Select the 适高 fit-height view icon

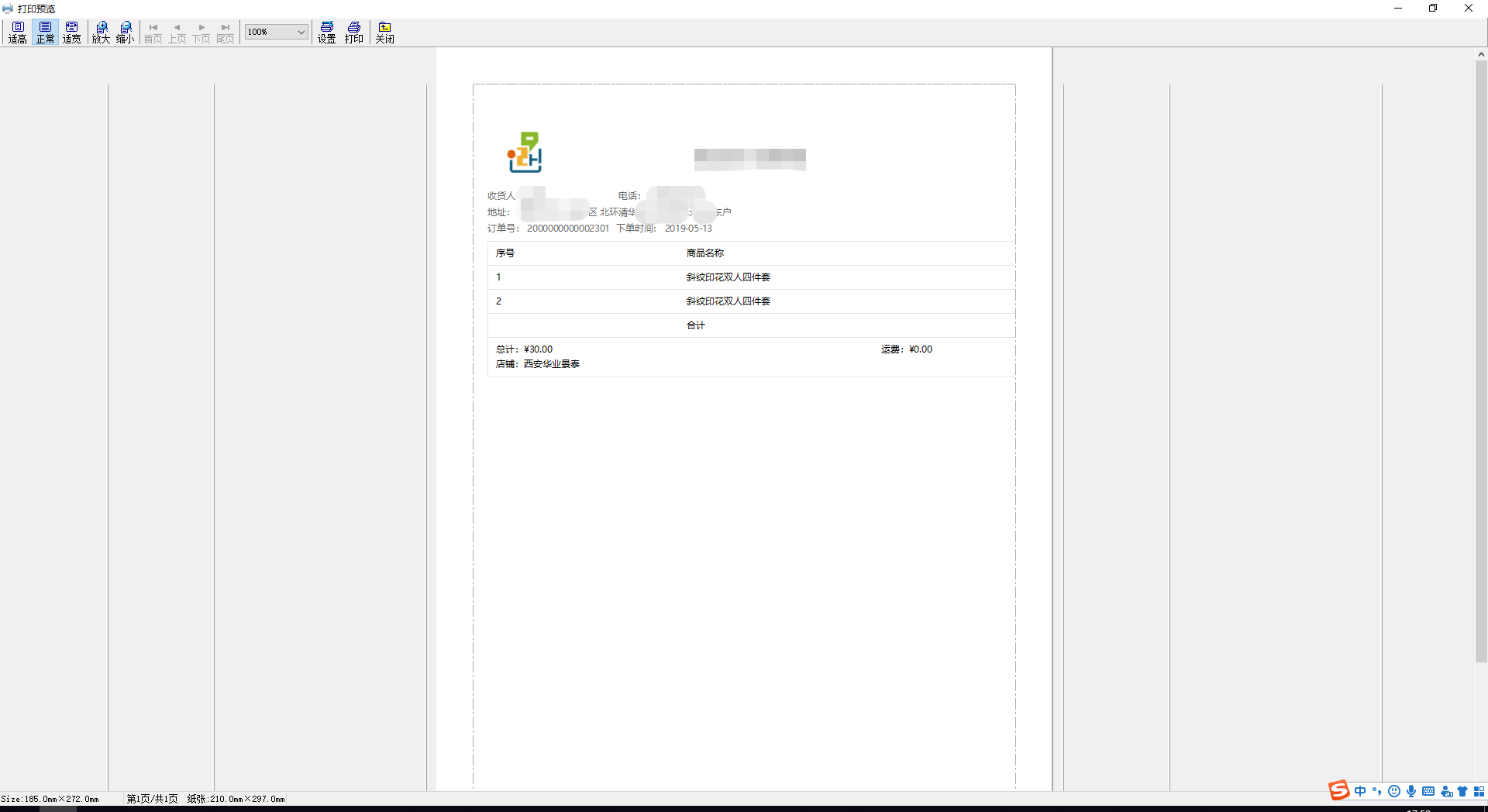click(x=17, y=32)
